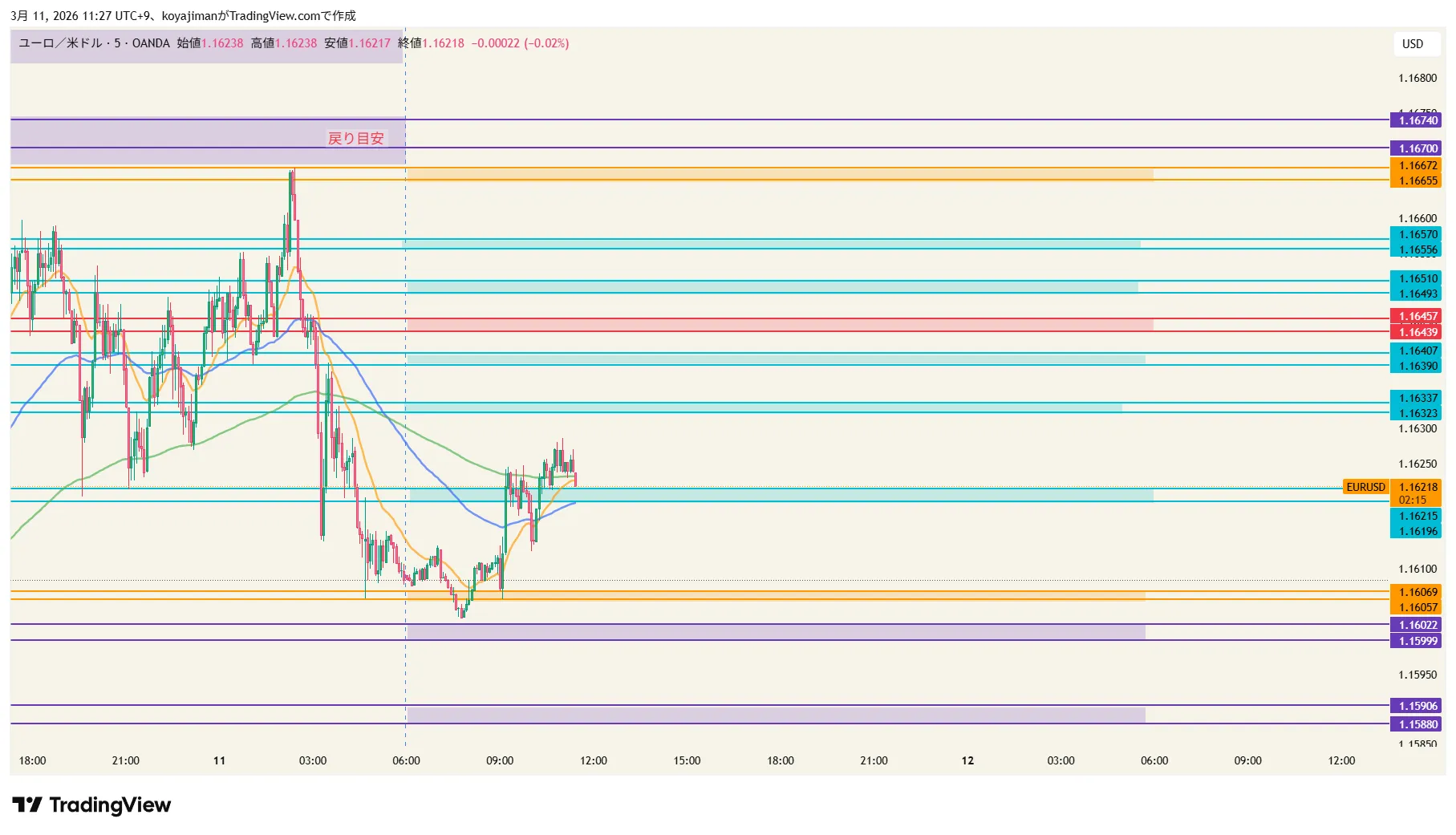Image resolution: width=1456 pixels, height=835 pixels.
Task: Click the orange current price label 1.16218
Action: [1415, 487]
